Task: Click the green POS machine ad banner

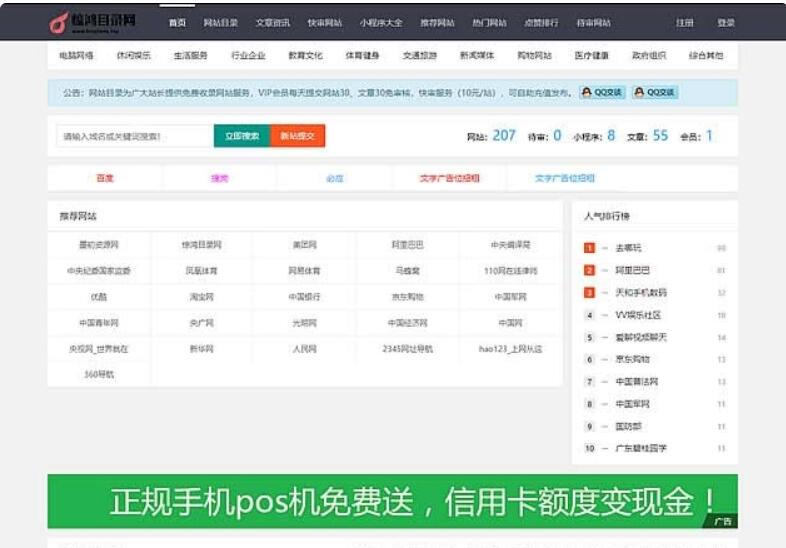Action: coord(392,501)
